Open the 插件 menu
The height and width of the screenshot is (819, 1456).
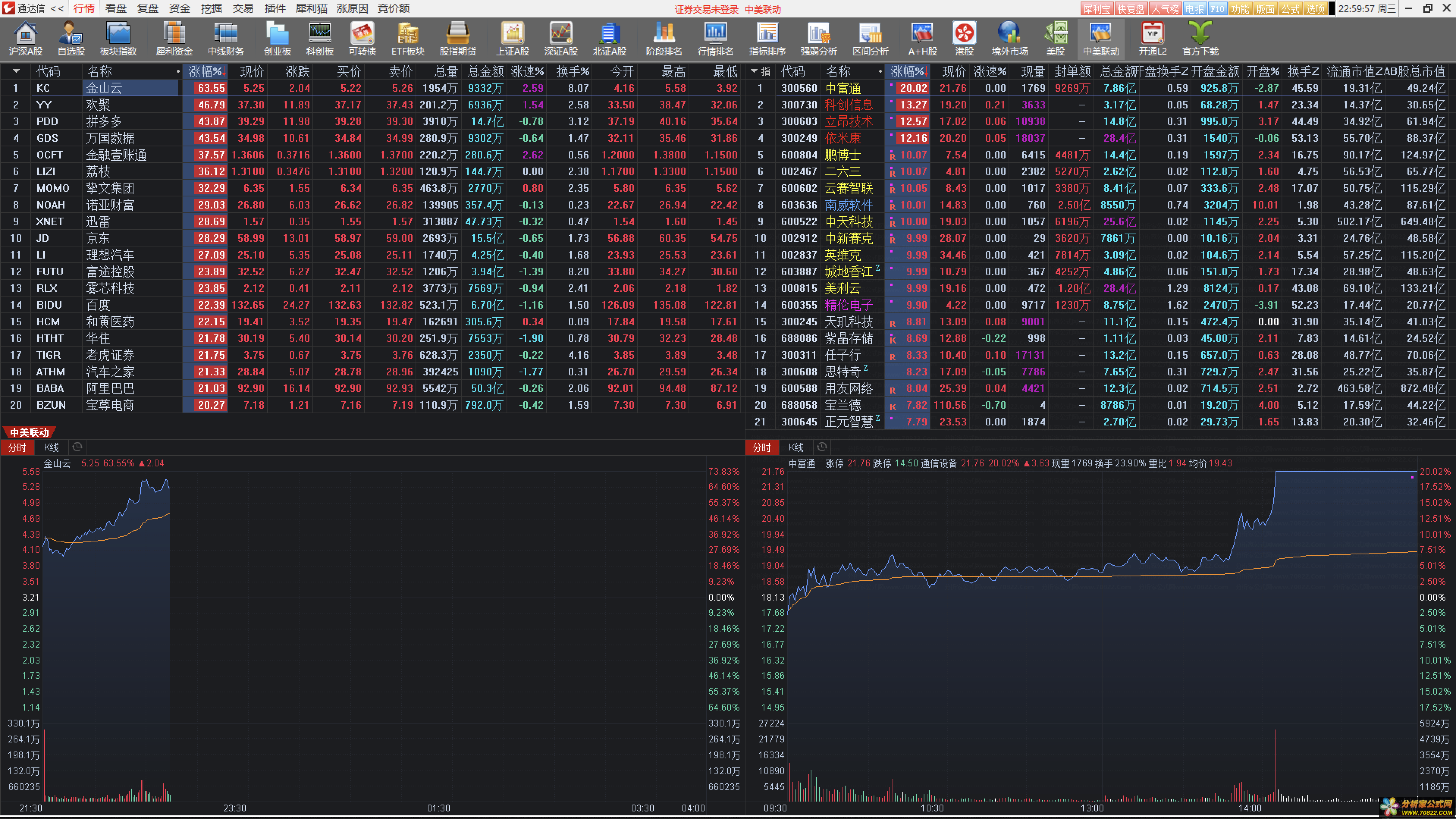pyautogui.click(x=275, y=8)
